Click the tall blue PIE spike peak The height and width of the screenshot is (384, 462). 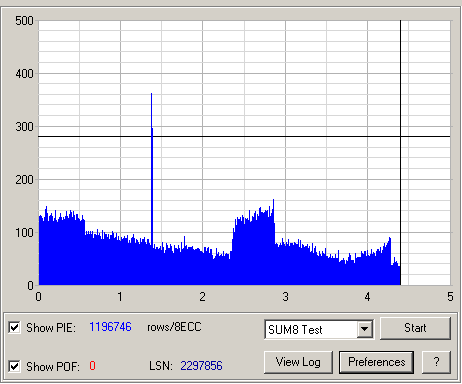[x=152, y=95]
